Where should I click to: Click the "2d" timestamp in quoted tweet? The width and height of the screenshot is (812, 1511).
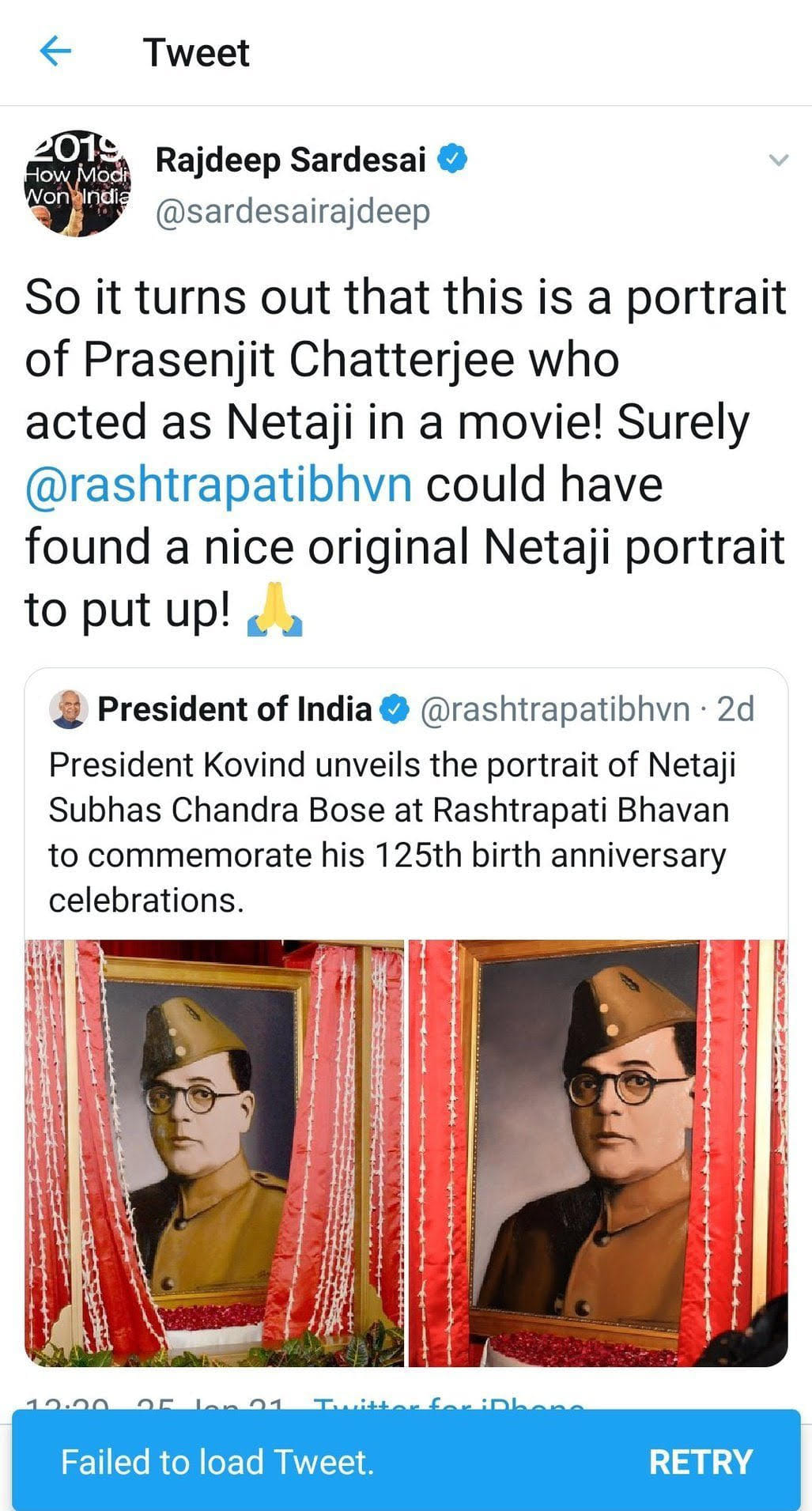(x=735, y=709)
